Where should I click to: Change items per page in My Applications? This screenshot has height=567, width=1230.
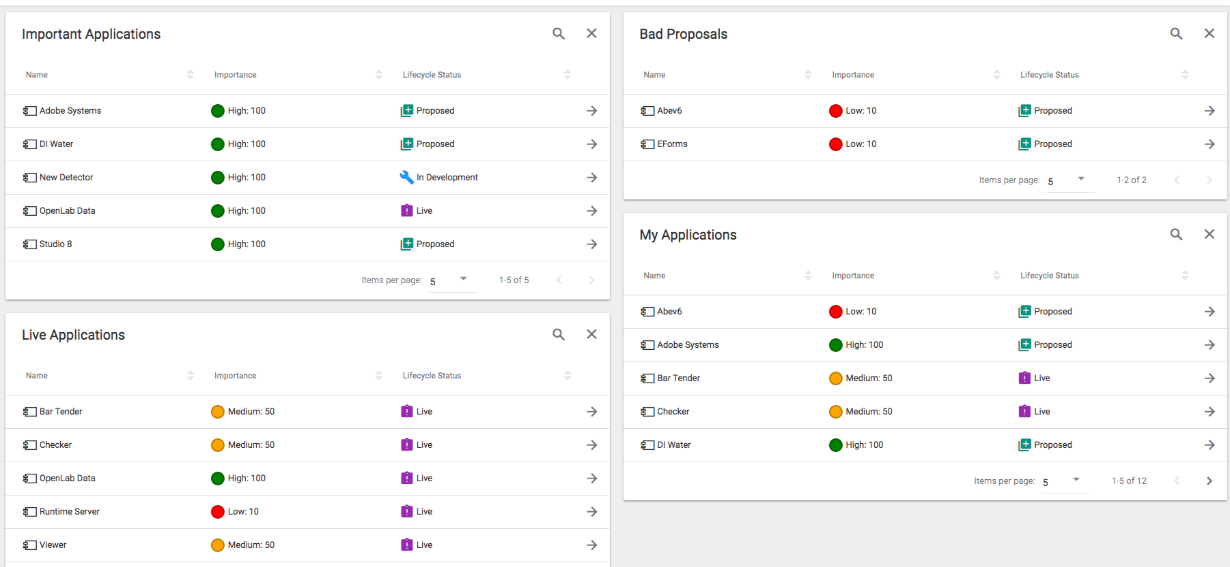point(1076,481)
